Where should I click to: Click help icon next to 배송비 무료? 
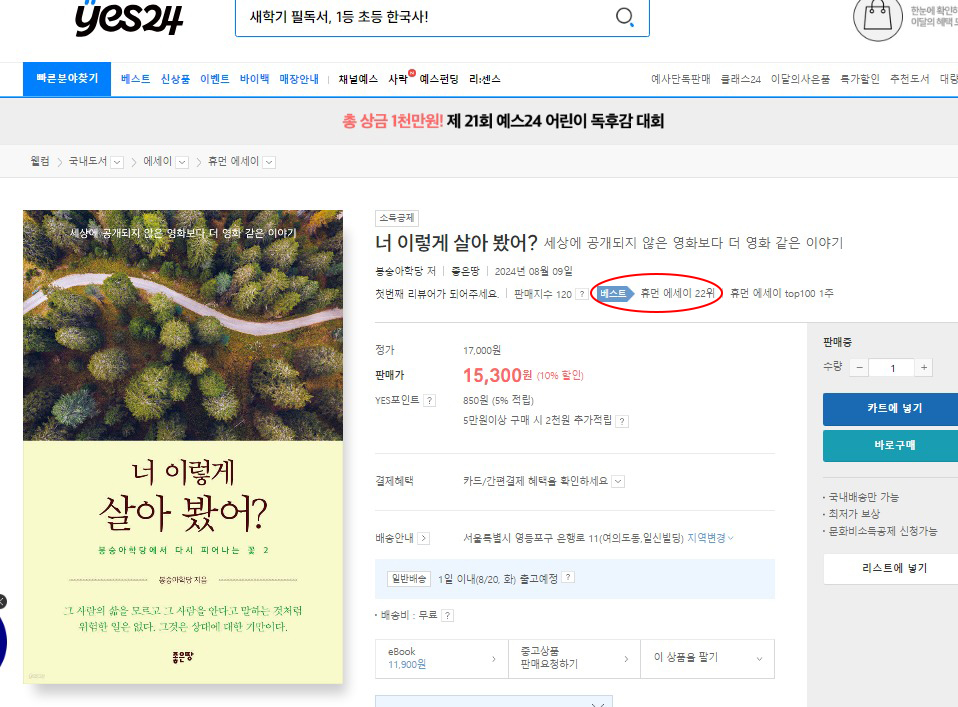(x=448, y=615)
